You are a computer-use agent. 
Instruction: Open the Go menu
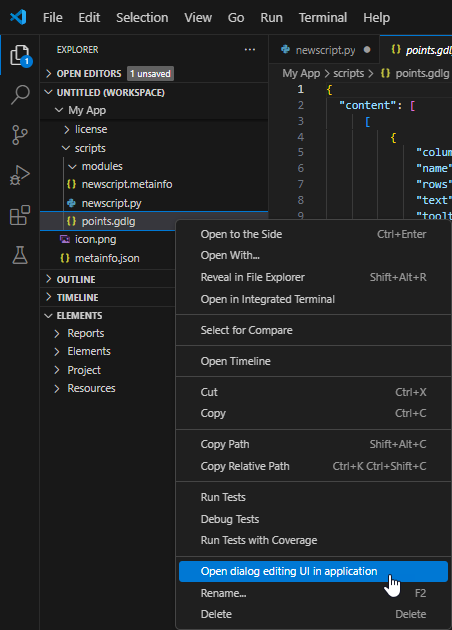pyautogui.click(x=236, y=18)
